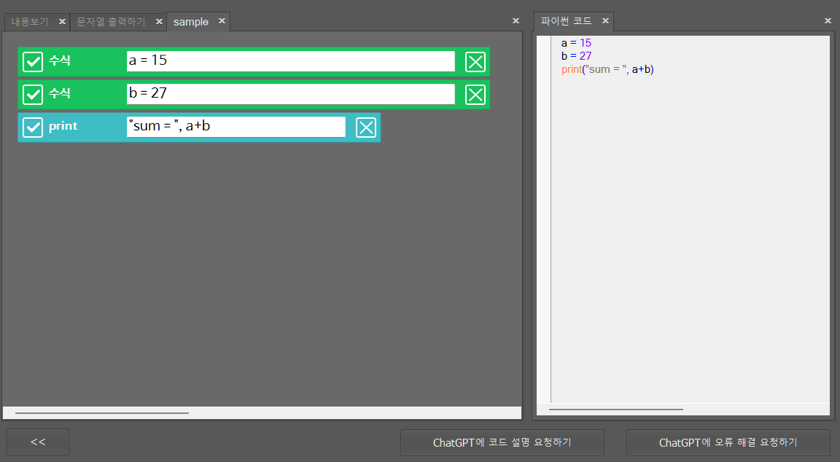The width and height of the screenshot is (840, 462).
Task: Close the sample tab
Action: point(222,21)
